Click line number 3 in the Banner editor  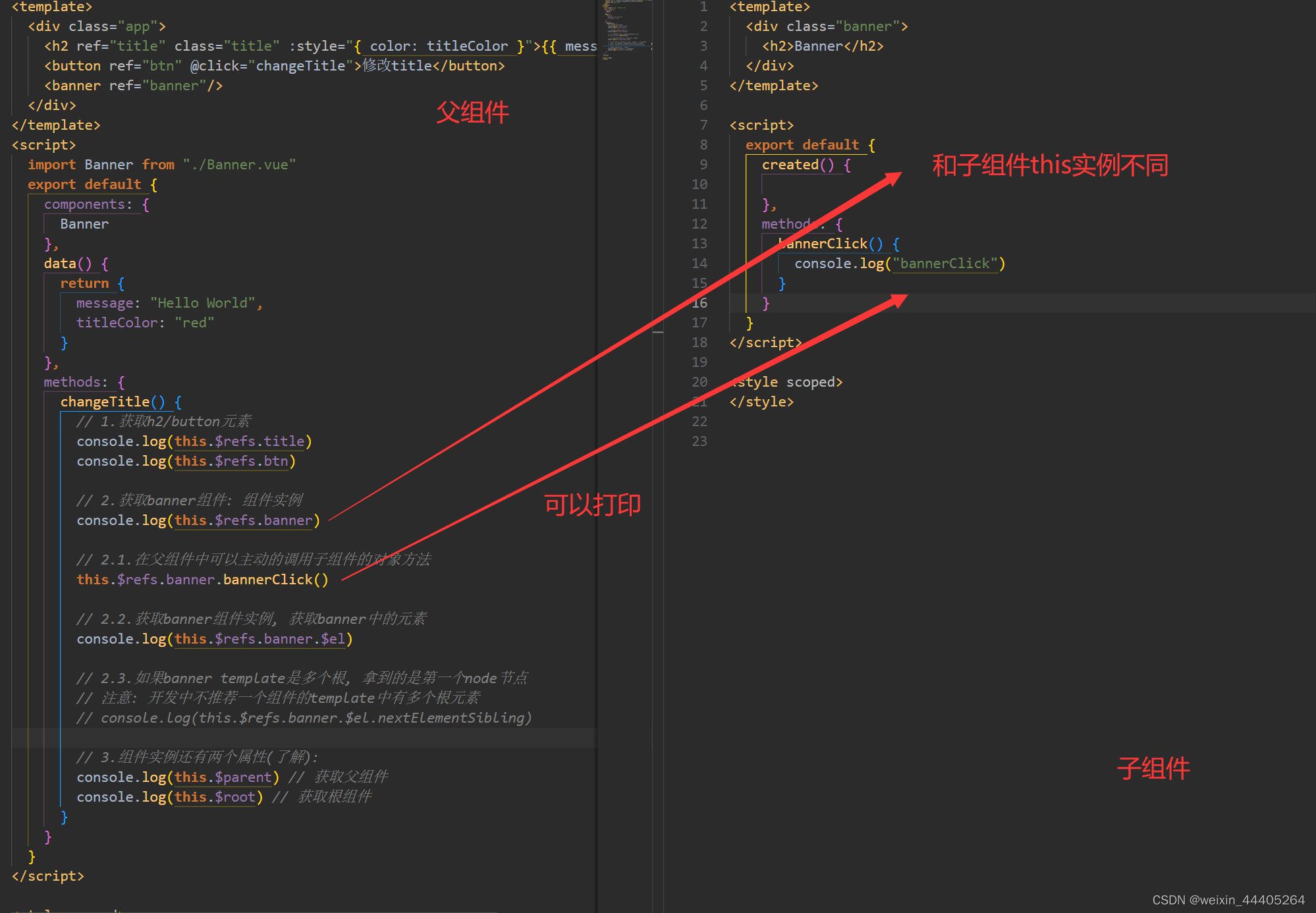(703, 46)
